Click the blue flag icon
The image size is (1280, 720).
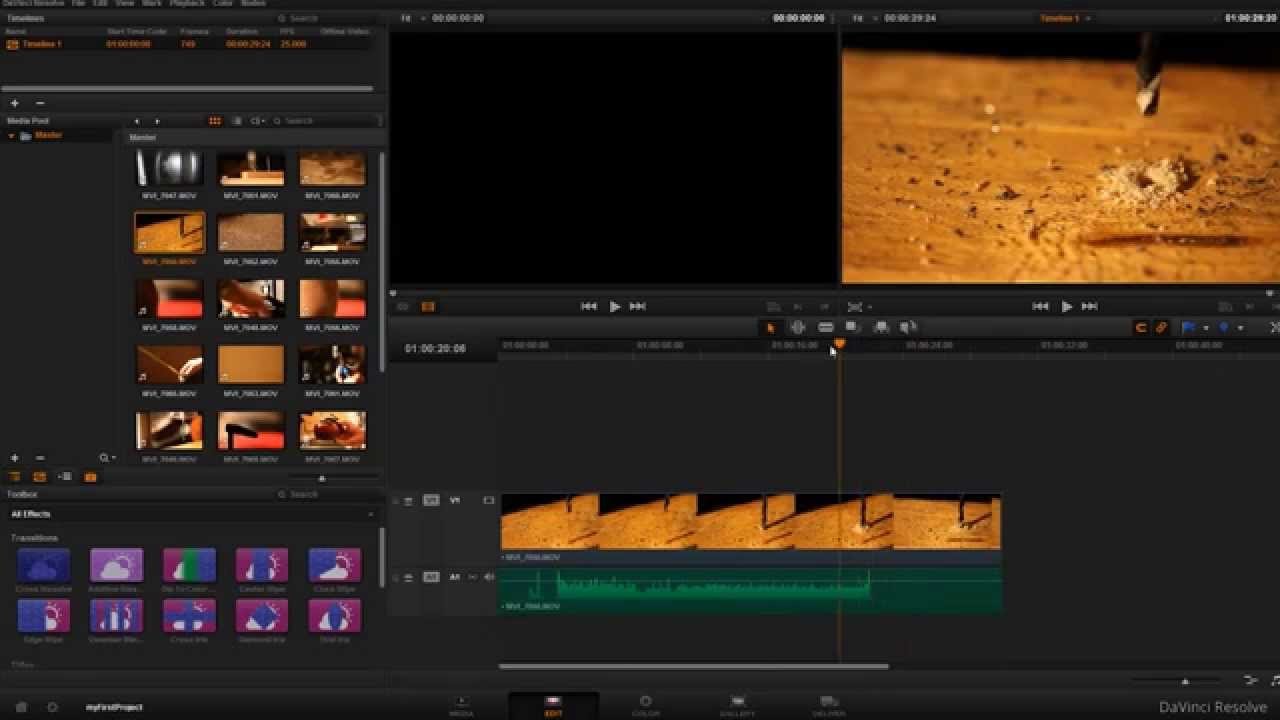(1189, 327)
